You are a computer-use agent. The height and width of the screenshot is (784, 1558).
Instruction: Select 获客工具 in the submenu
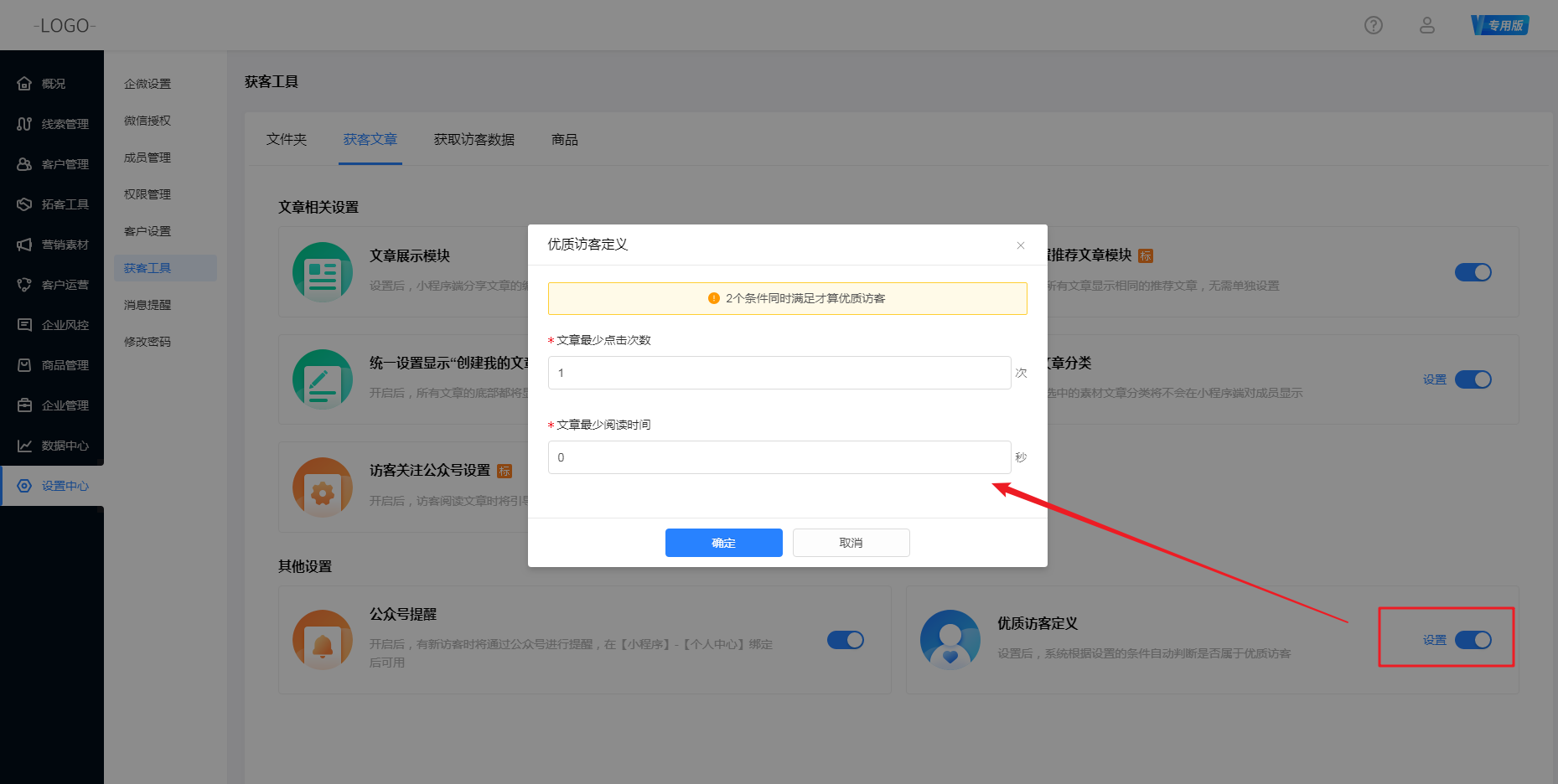[165, 268]
